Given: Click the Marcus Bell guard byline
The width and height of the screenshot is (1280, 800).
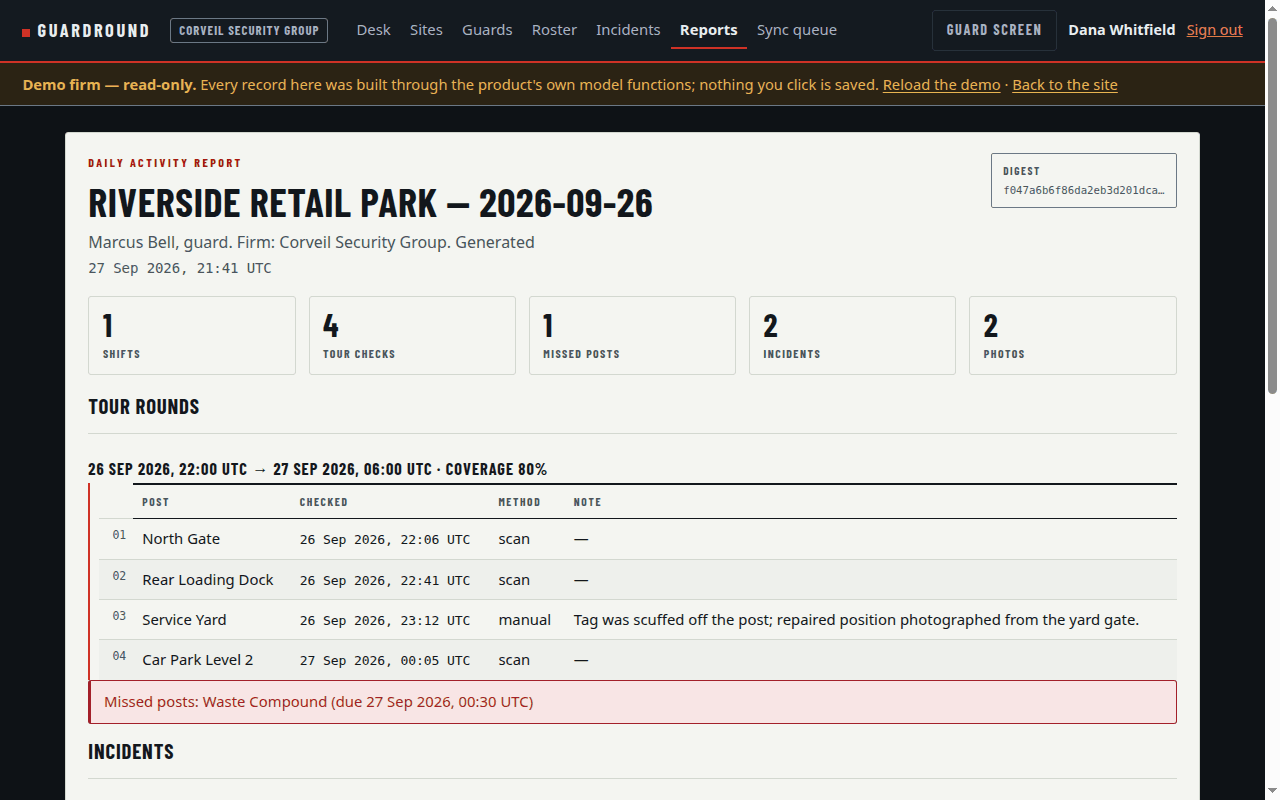Looking at the screenshot, I should 311,242.
